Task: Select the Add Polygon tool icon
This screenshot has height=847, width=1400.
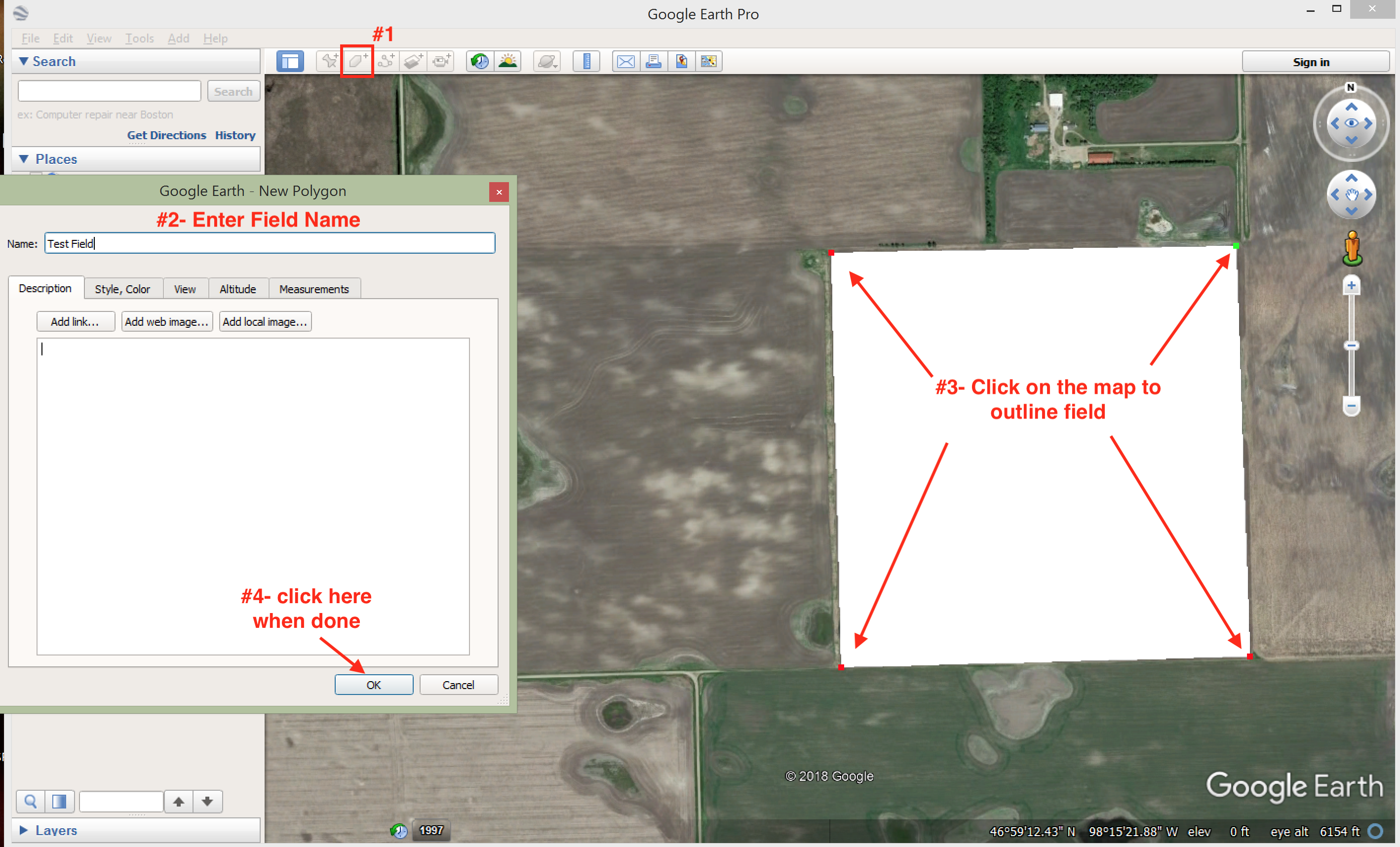Action: [357, 61]
